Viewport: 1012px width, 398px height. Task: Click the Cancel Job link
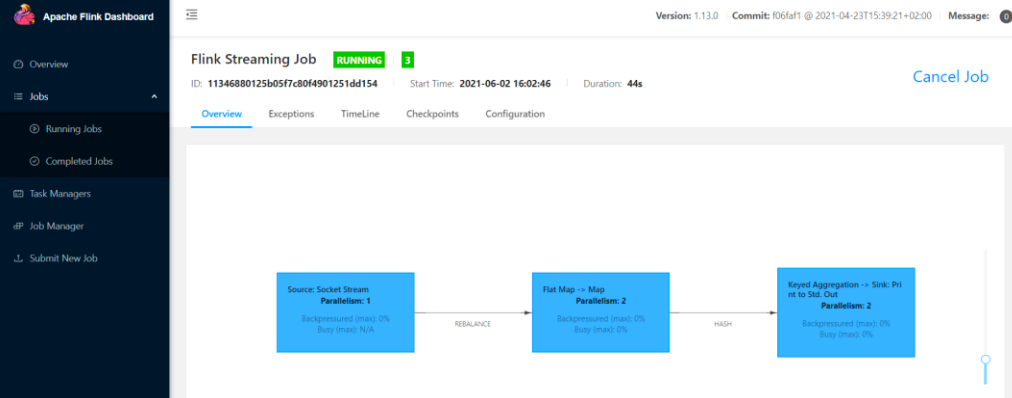tap(950, 77)
